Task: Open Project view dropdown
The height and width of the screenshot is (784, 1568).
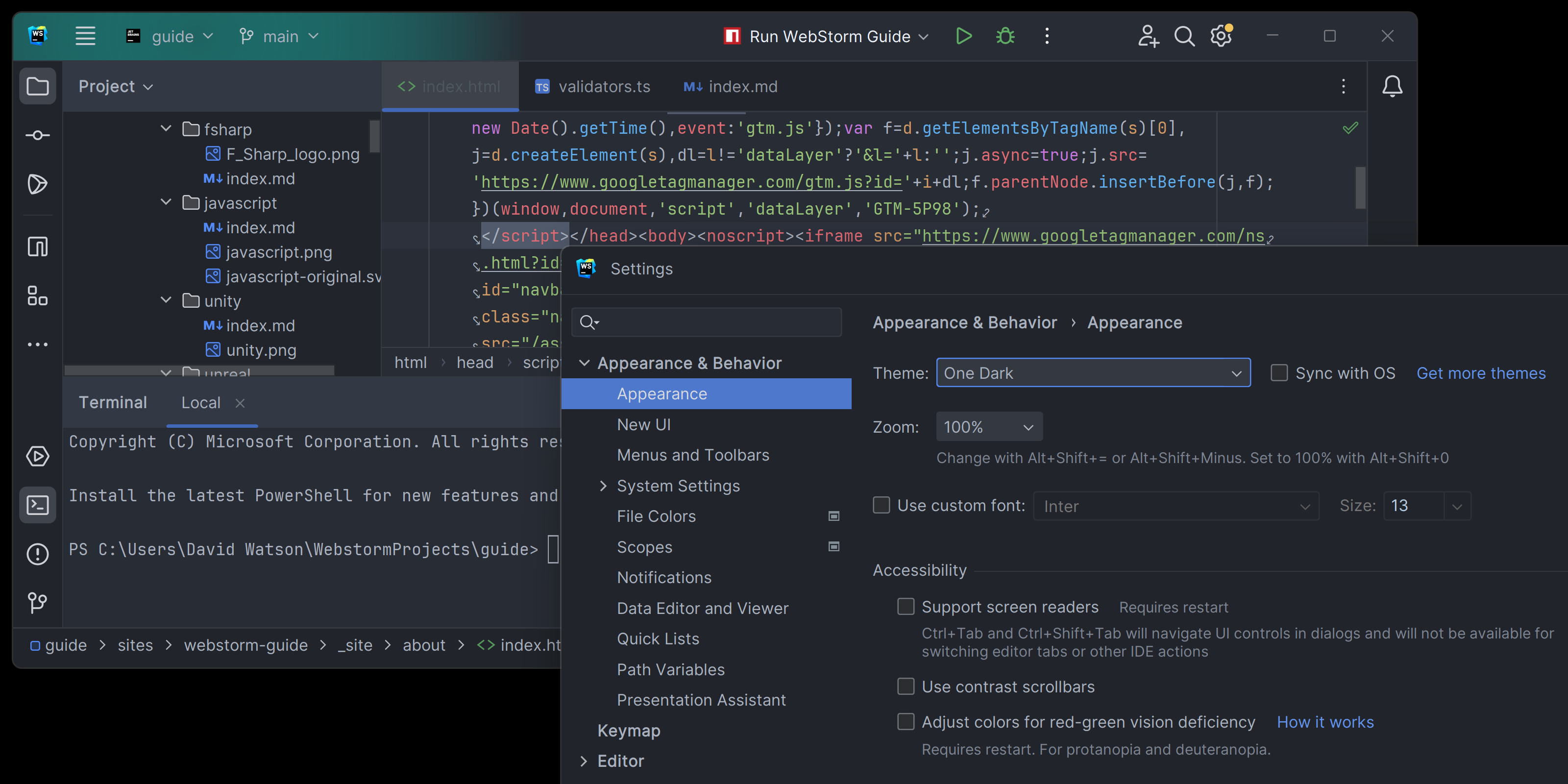Action: (x=116, y=86)
